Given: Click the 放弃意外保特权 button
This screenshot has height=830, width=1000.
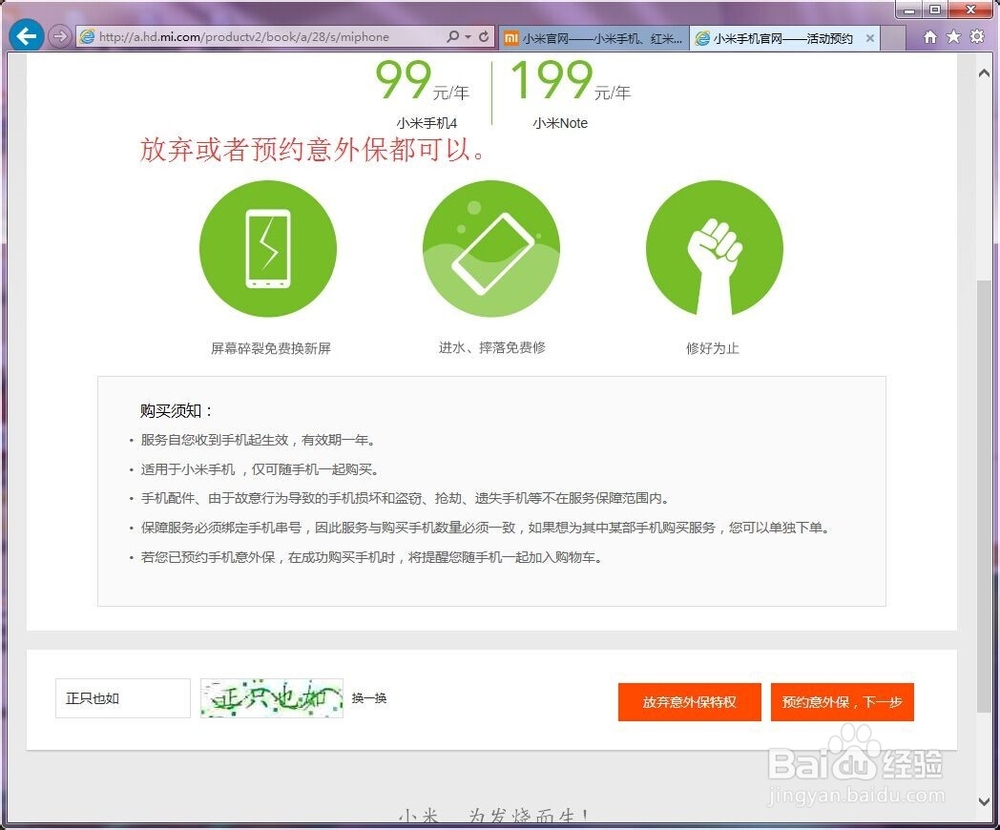Looking at the screenshot, I should pyautogui.click(x=689, y=702).
